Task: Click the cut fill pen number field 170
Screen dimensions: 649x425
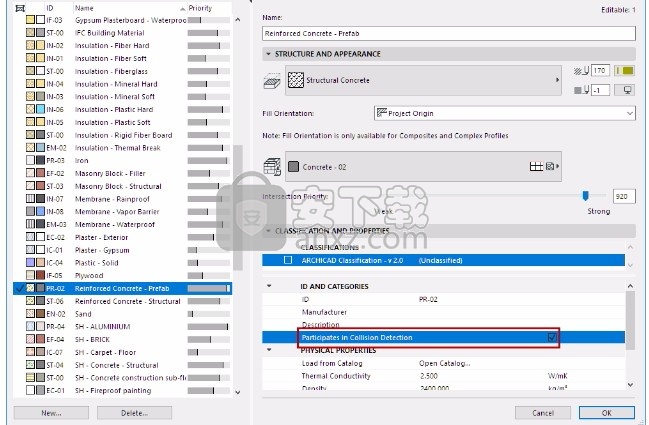Action: 600,71
